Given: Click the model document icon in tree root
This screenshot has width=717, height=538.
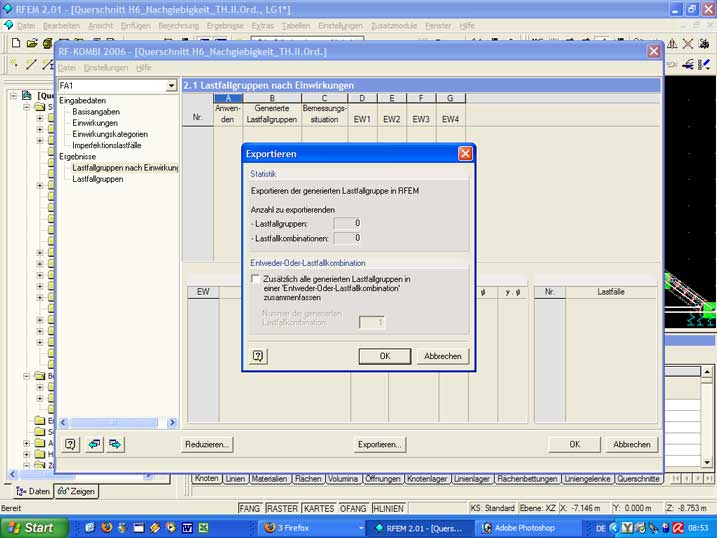Looking at the screenshot, I should pos(27,95).
